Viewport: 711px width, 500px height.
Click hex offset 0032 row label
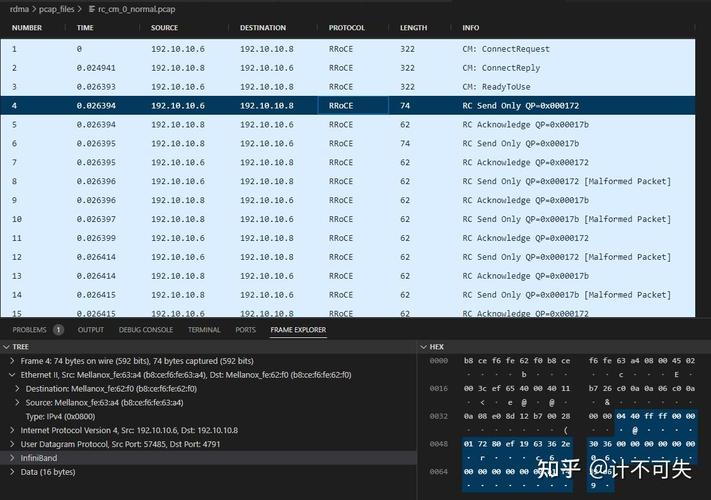pyautogui.click(x=438, y=416)
